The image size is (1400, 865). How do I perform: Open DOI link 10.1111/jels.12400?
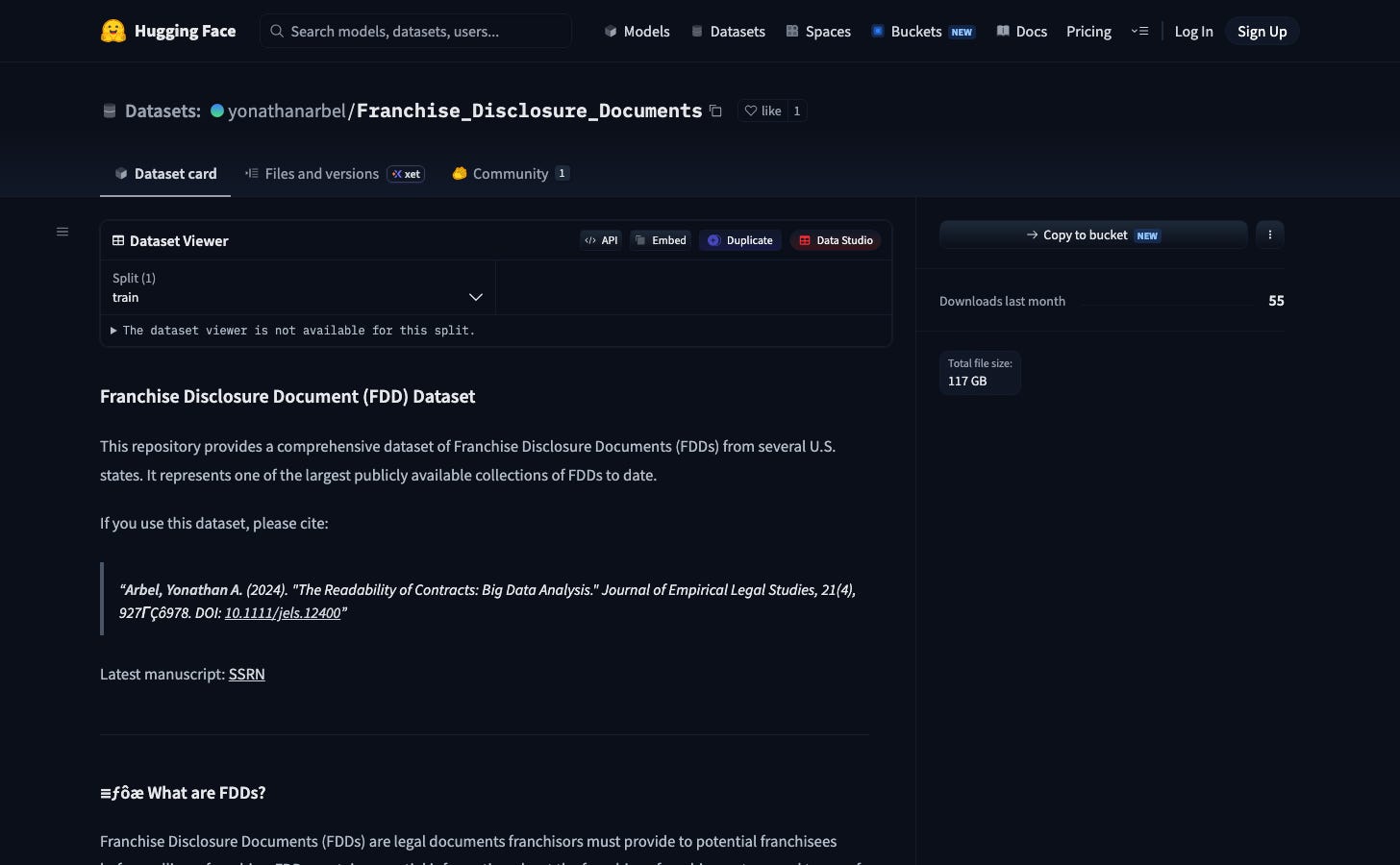click(x=283, y=612)
